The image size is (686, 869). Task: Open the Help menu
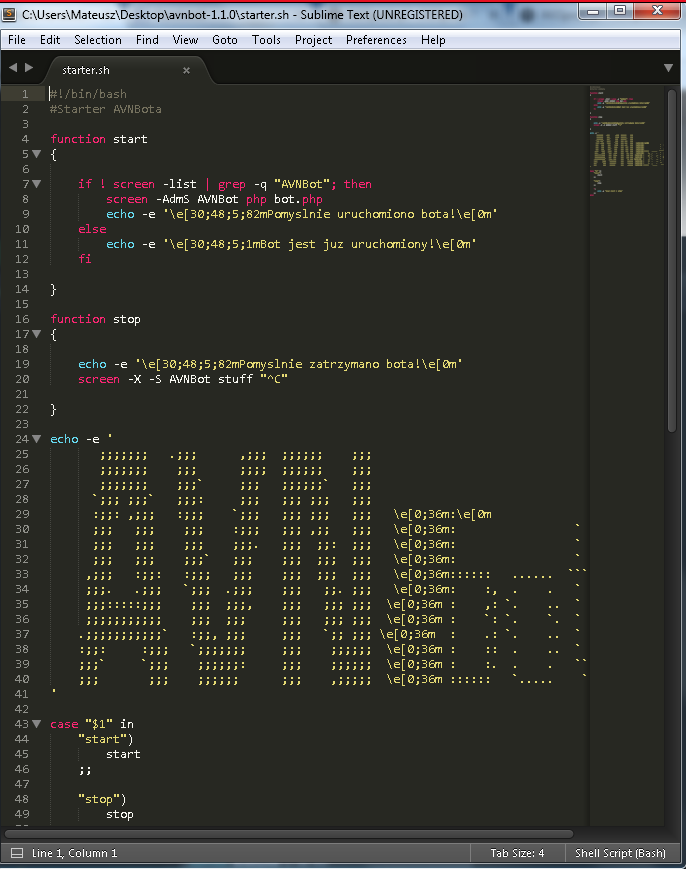pos(433,40)
